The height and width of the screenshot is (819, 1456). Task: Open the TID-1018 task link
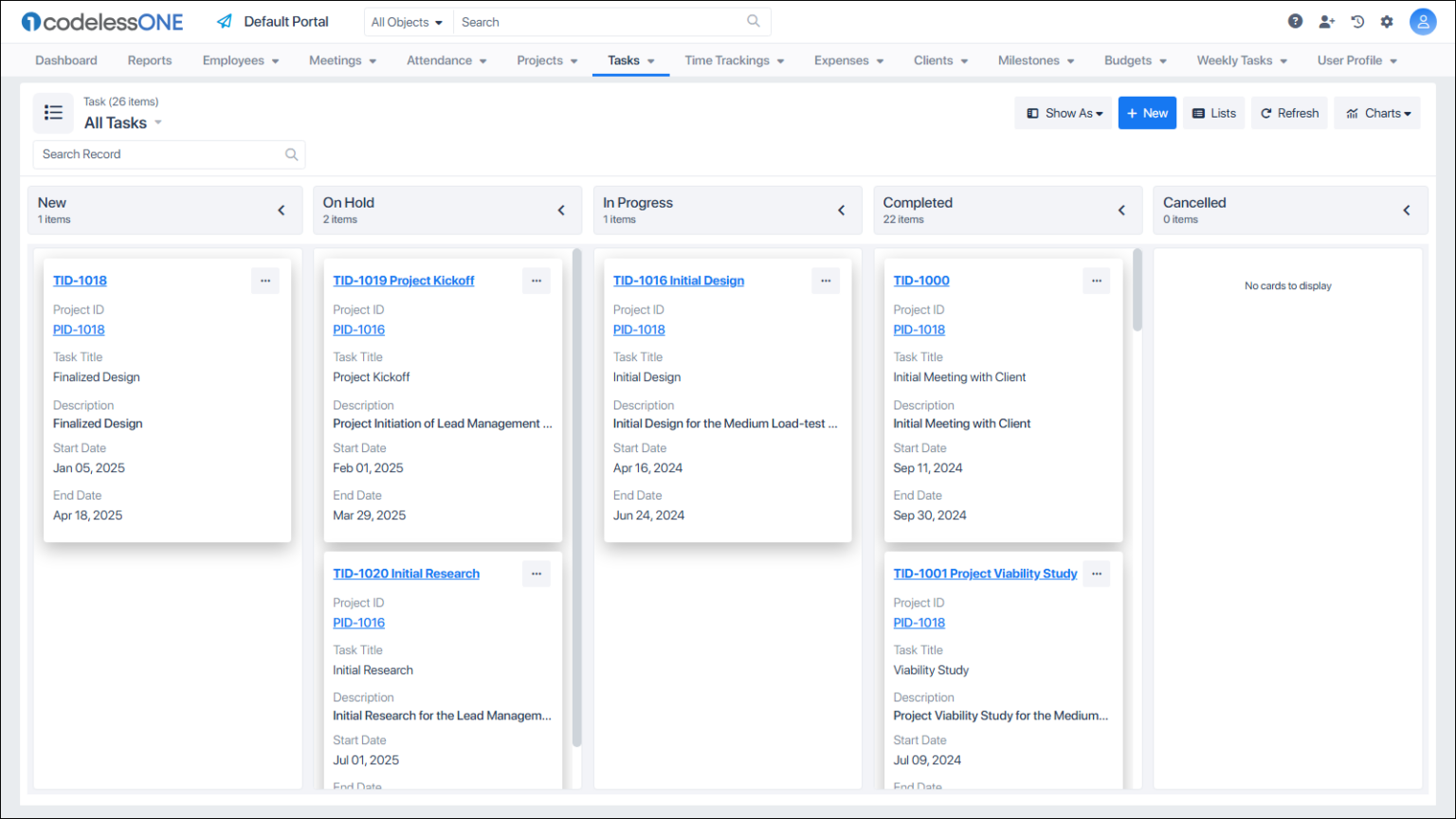(x=80, y=281)
